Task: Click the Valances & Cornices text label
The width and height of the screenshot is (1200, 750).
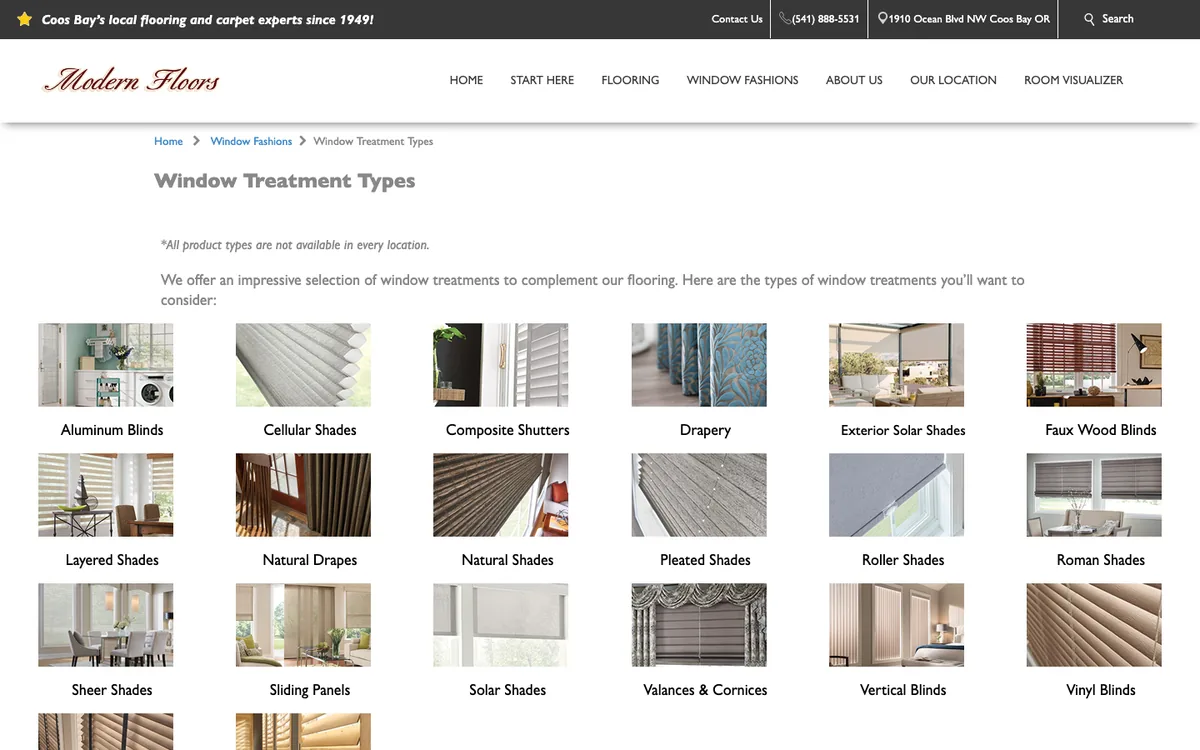Action: coord(705,690)
